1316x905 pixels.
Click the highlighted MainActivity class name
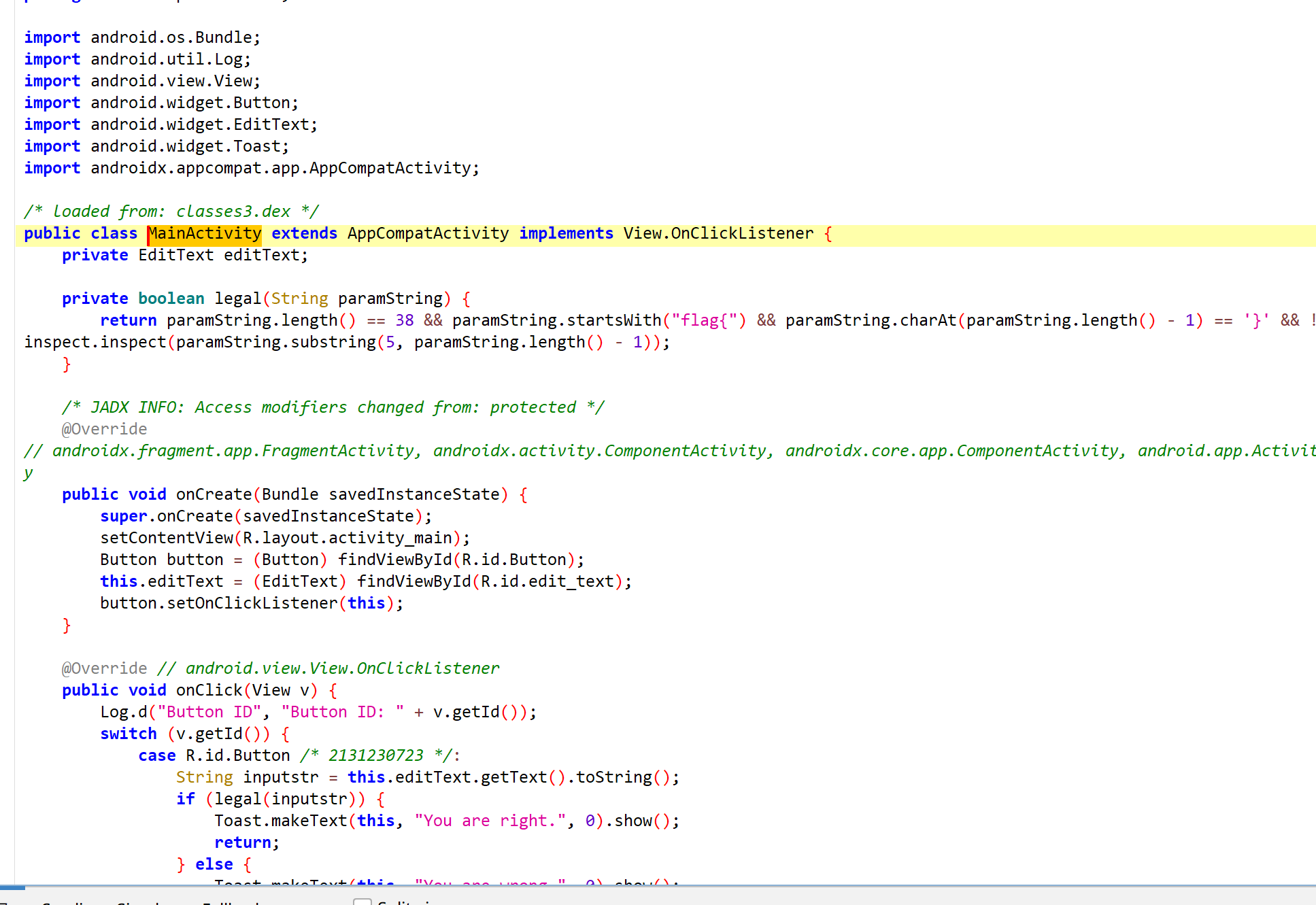[205, 233]
